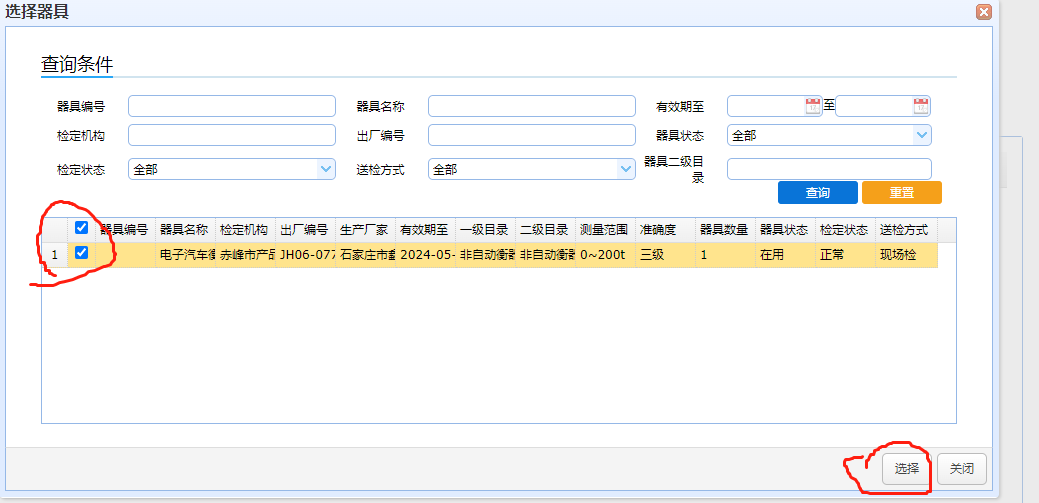Click the JH06-077 serial cell
This screenshot has width=1039, height=503.
305,254
